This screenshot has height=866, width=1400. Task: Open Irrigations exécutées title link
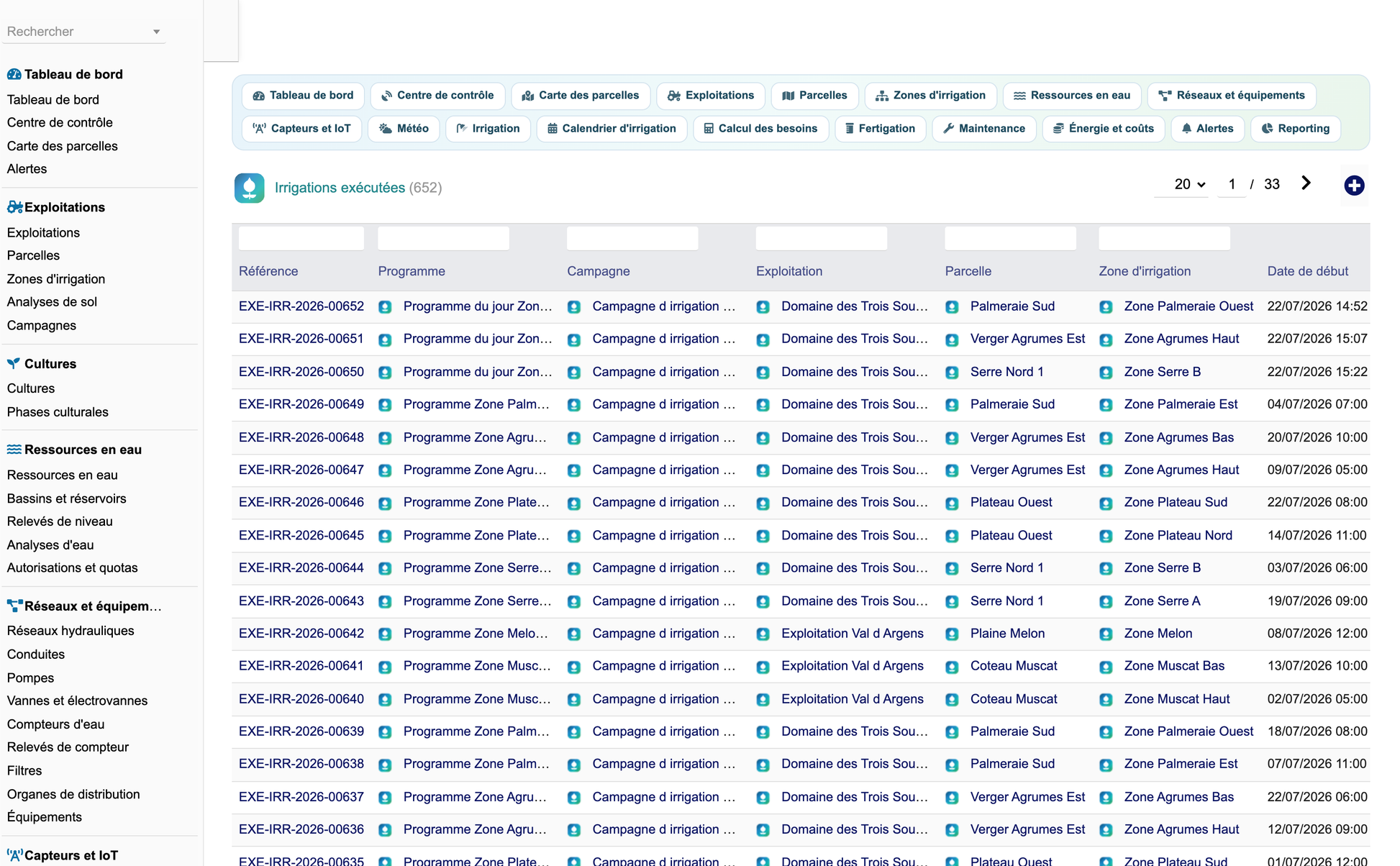click(340, 188)
